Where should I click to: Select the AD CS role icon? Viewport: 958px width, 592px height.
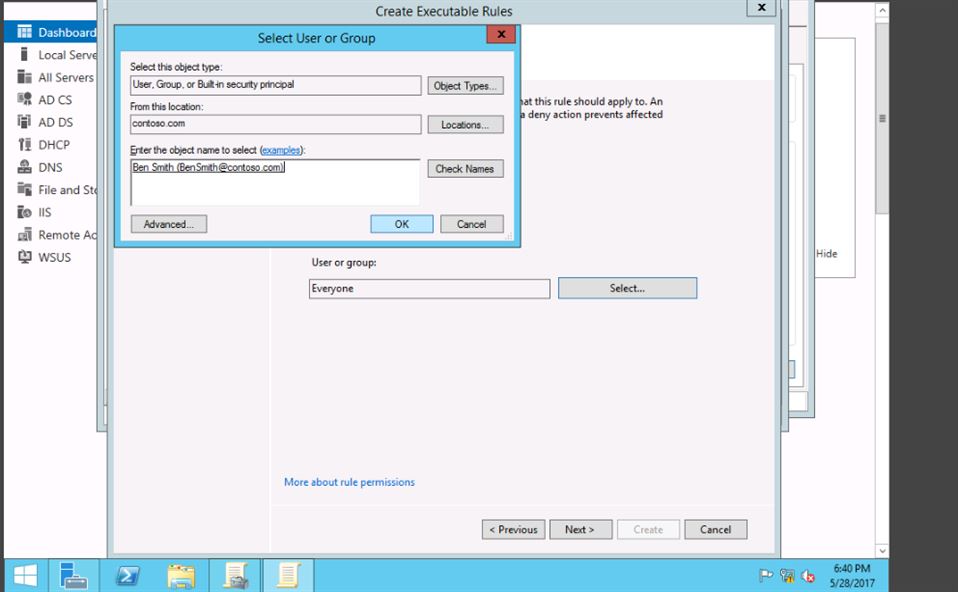(24, 100)
